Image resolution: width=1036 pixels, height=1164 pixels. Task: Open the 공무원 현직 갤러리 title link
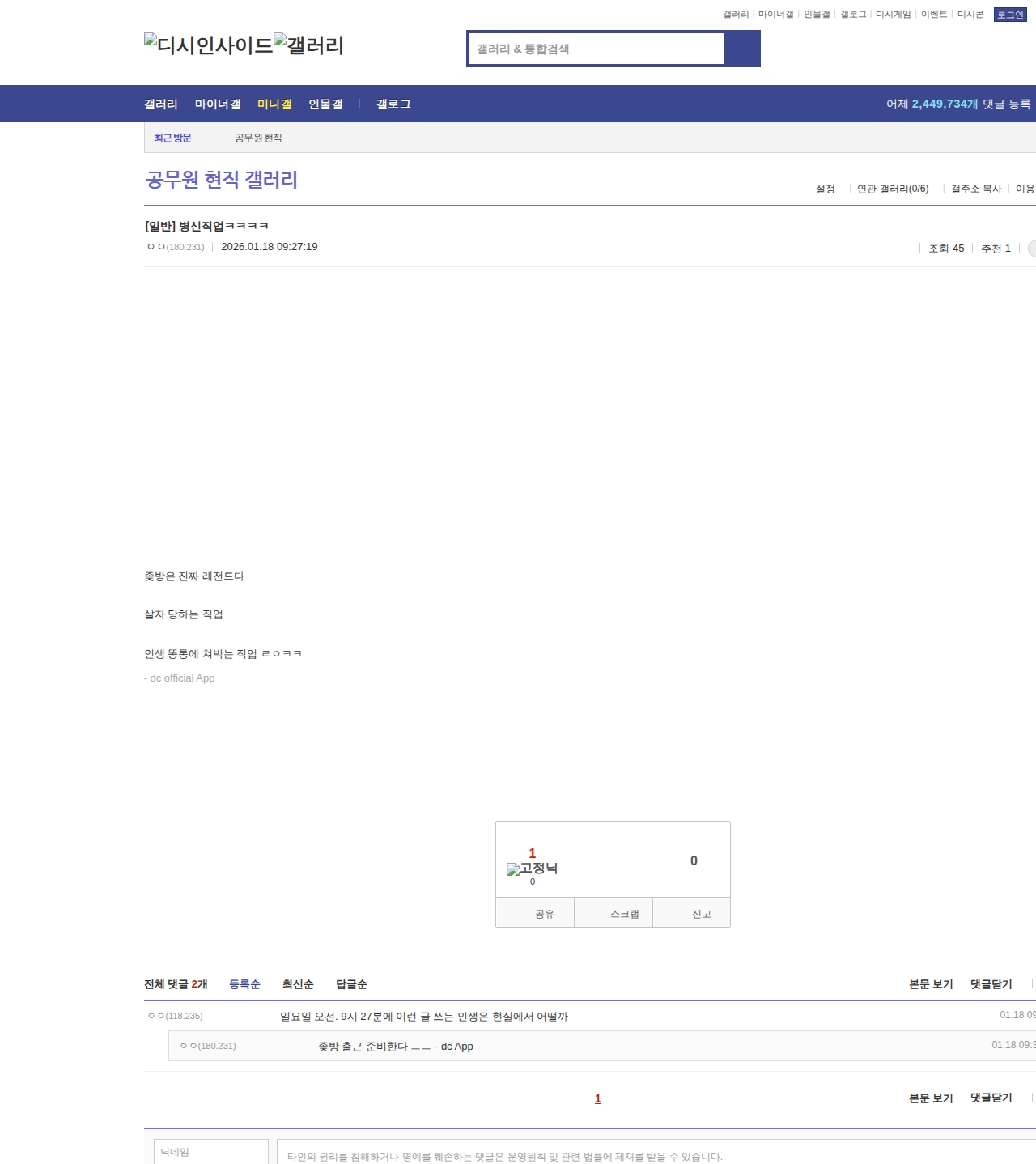[221, 180]
